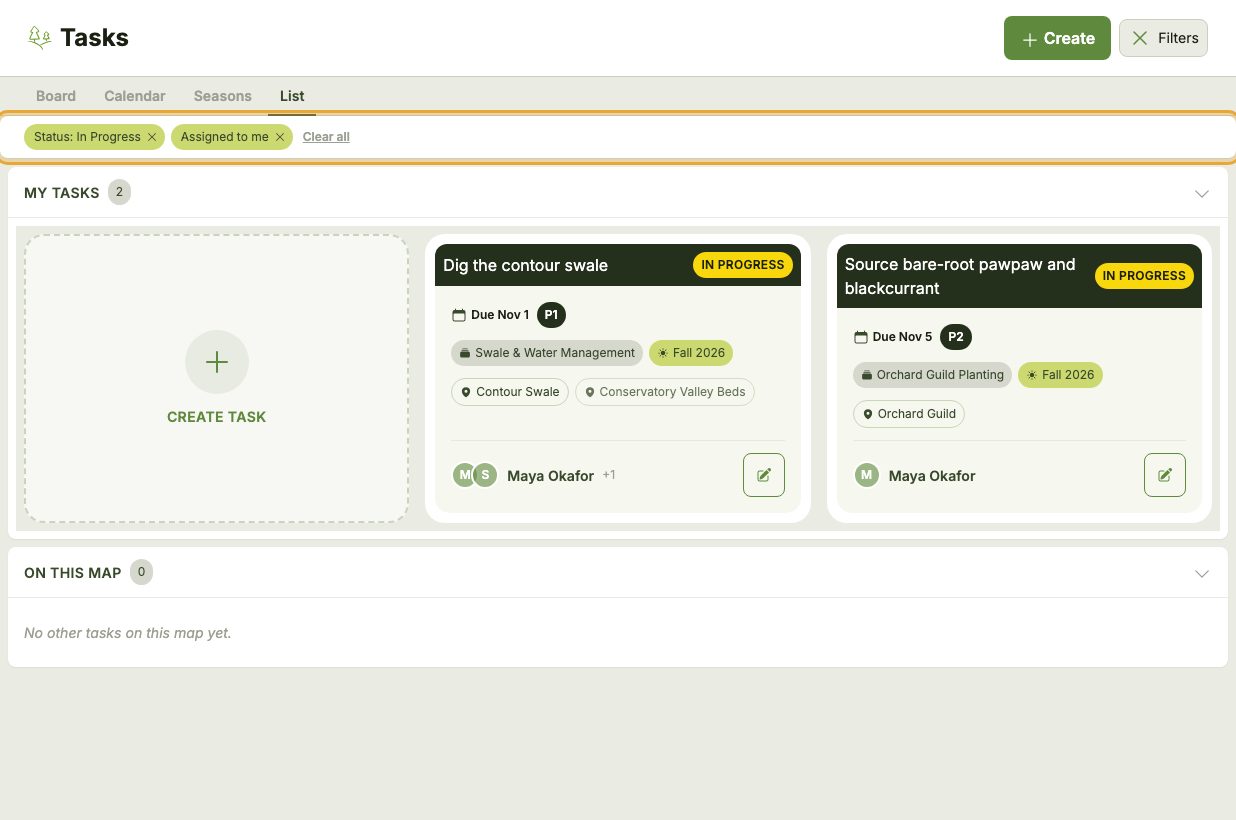Remove the Status: In Progress filter
The image size is (1236, 820).
point(152,137)
